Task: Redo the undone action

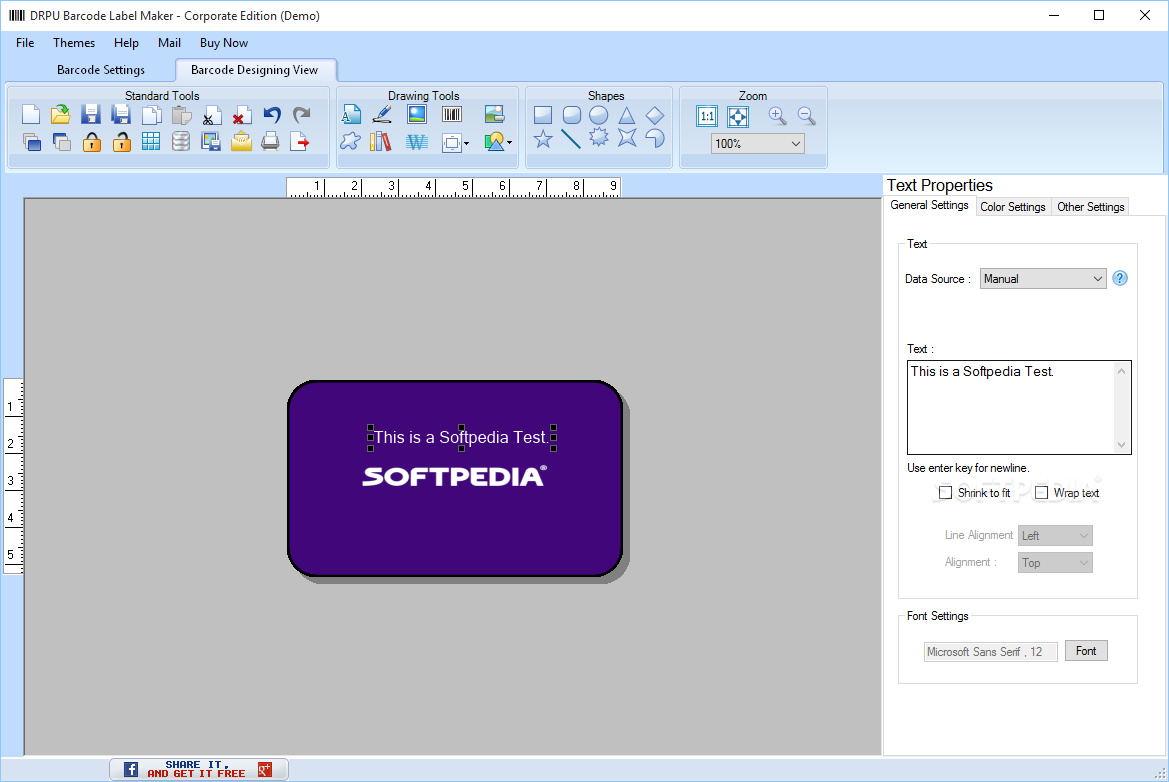Action: 301,115
